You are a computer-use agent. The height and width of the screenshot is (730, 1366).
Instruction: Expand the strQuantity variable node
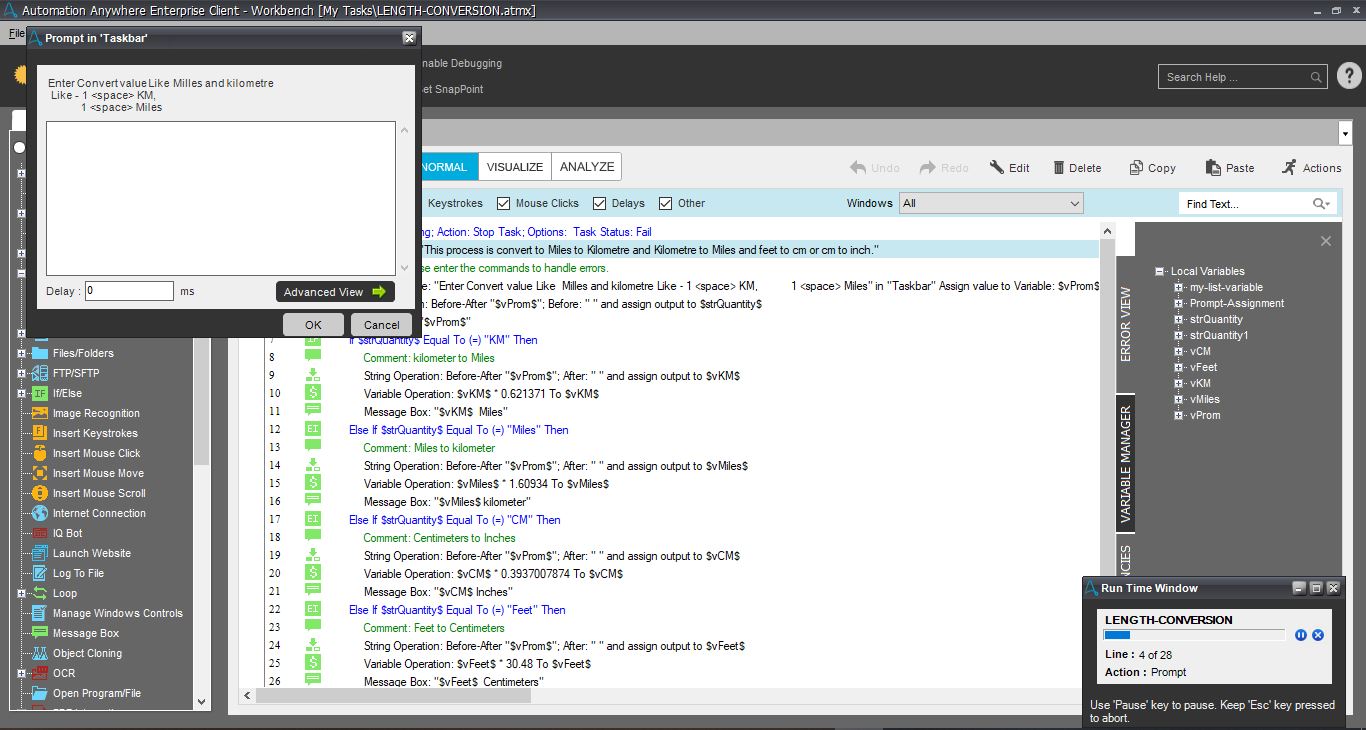point(1179,320)
